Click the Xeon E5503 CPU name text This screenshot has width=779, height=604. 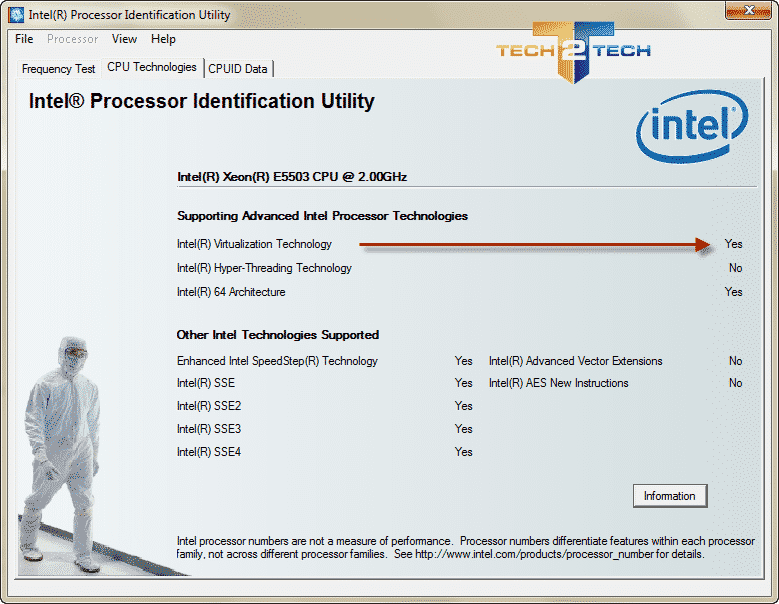[292, 177]
